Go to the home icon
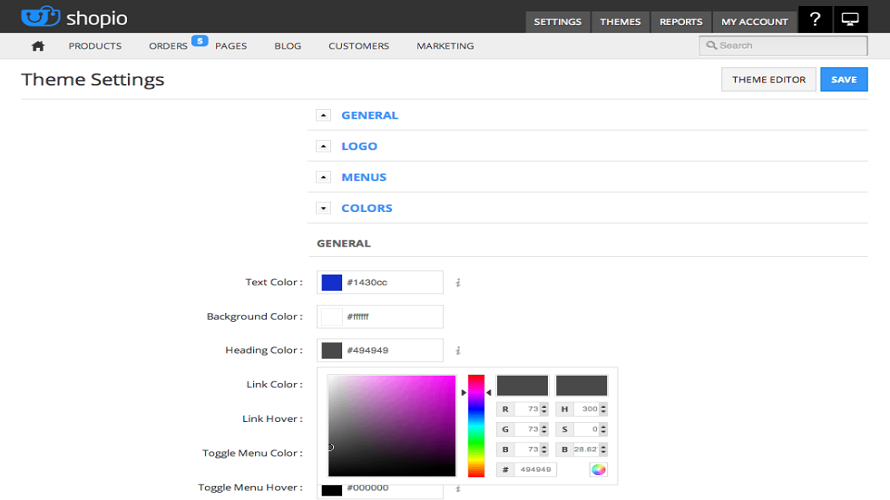 [38, 46]
